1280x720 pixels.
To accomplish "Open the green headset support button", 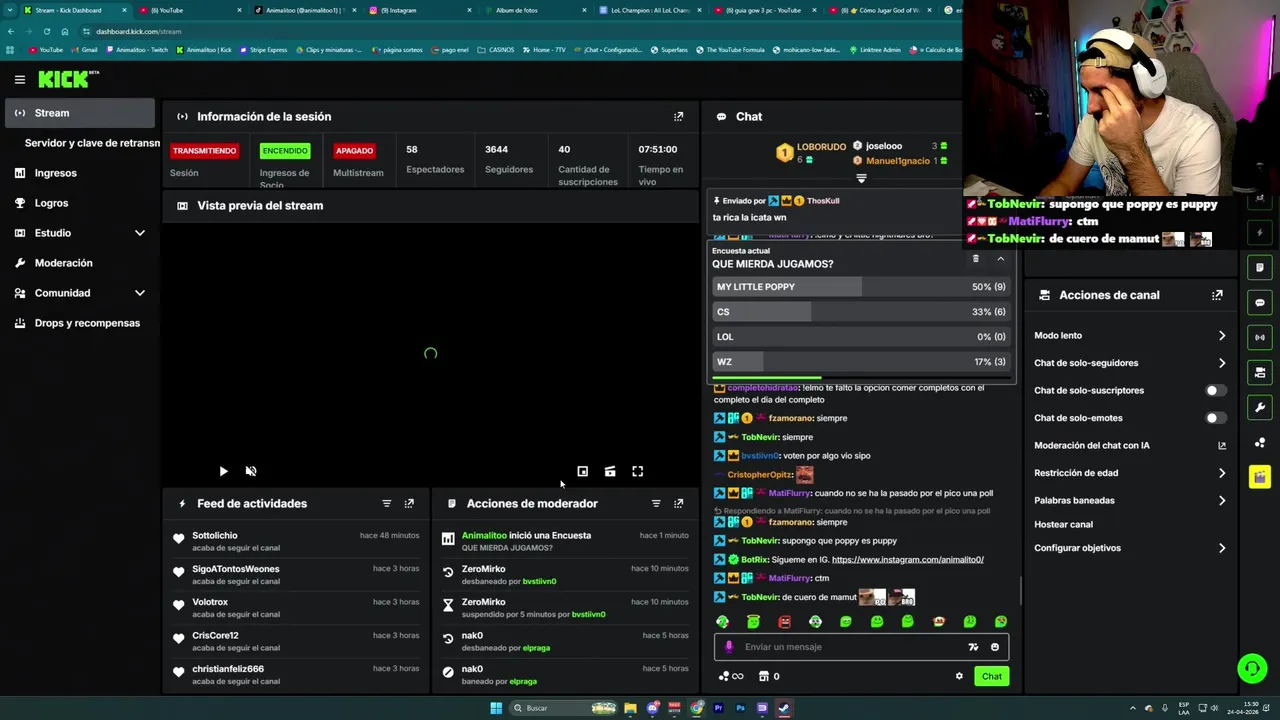I will (1251, 668).
